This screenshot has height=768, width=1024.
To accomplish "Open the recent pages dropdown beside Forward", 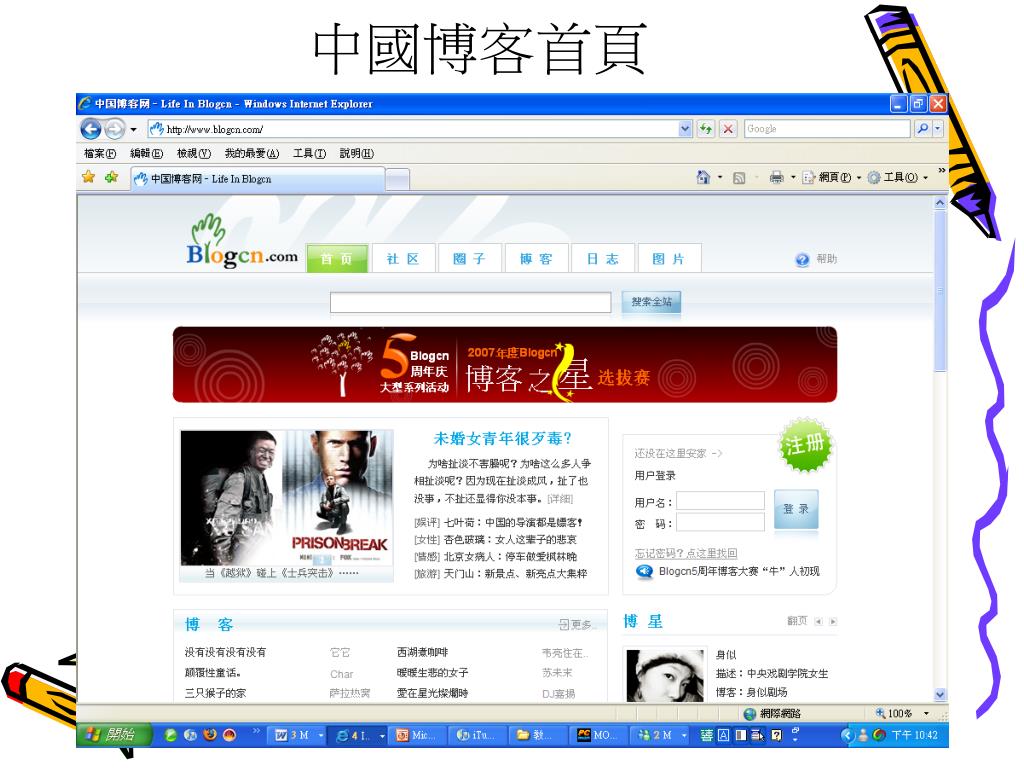I will point(133,129).
